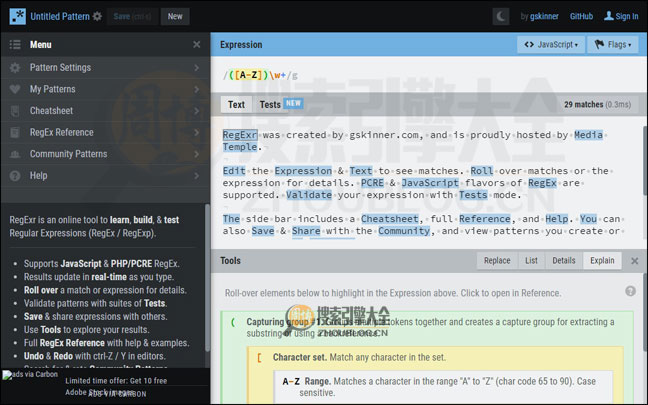This screenshot has width=648, height=405.
Task: Expand Cheatsheet chevron
Action: pos(197,111)
